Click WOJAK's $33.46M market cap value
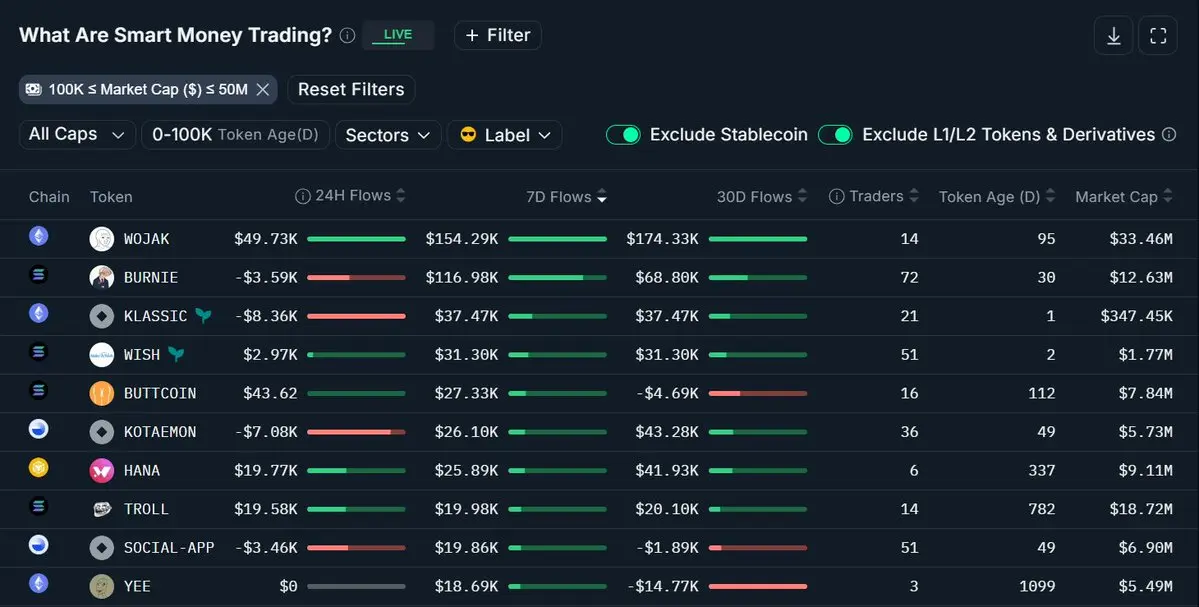1199x607 pixels. 1141,239
